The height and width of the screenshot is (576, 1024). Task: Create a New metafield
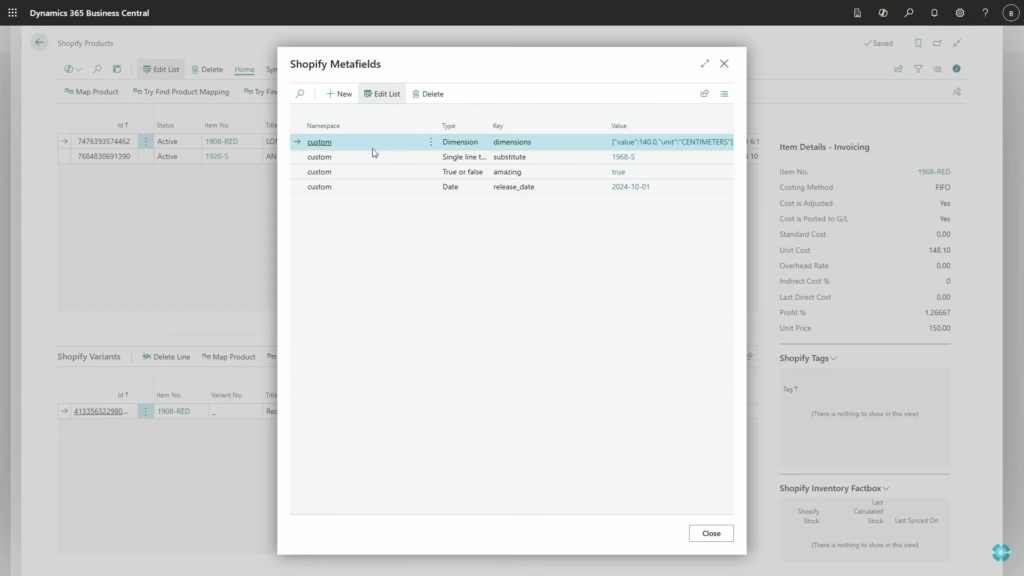(339, 93)
